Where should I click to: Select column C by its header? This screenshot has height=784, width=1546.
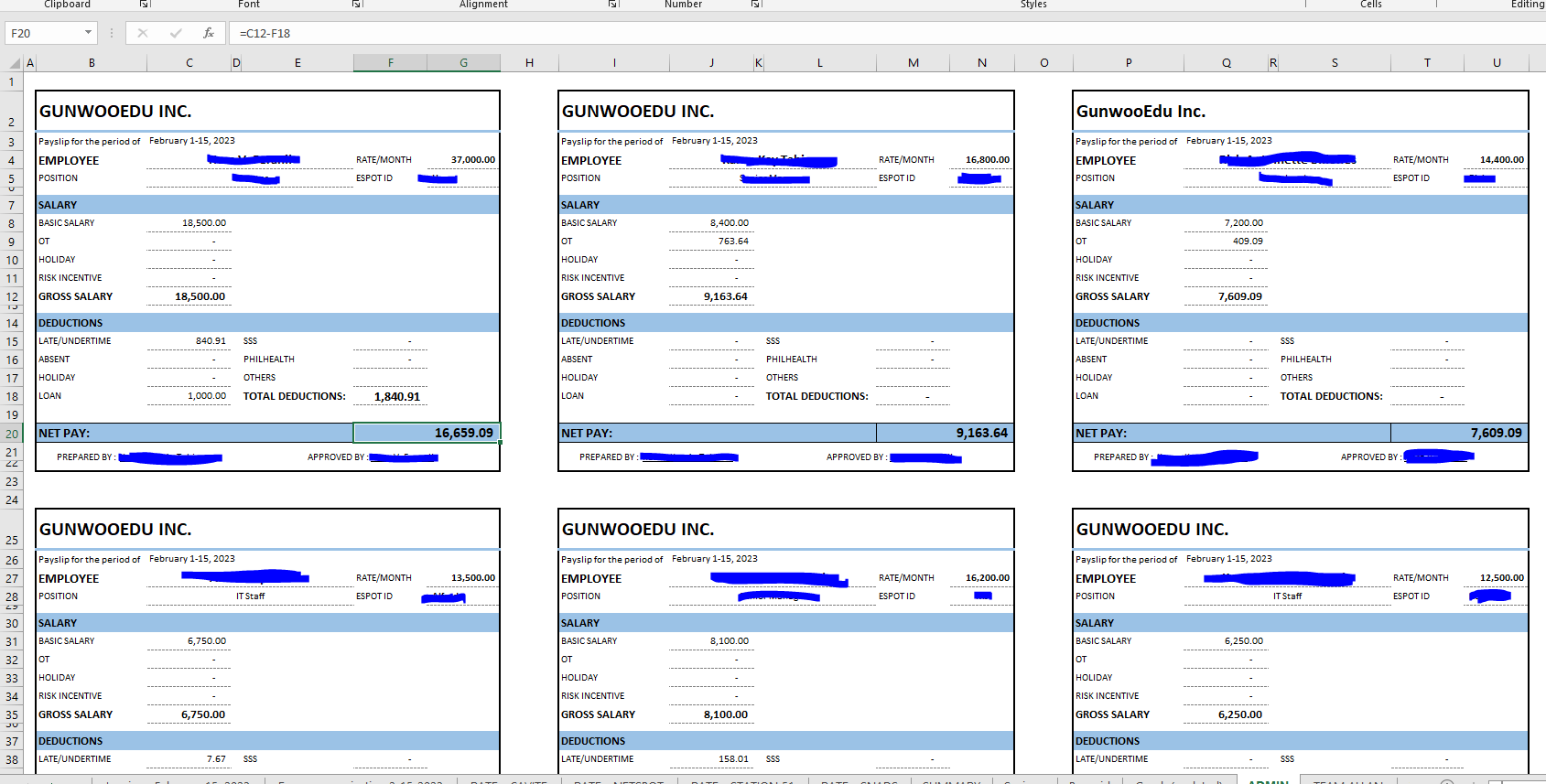tap(189, 63)
